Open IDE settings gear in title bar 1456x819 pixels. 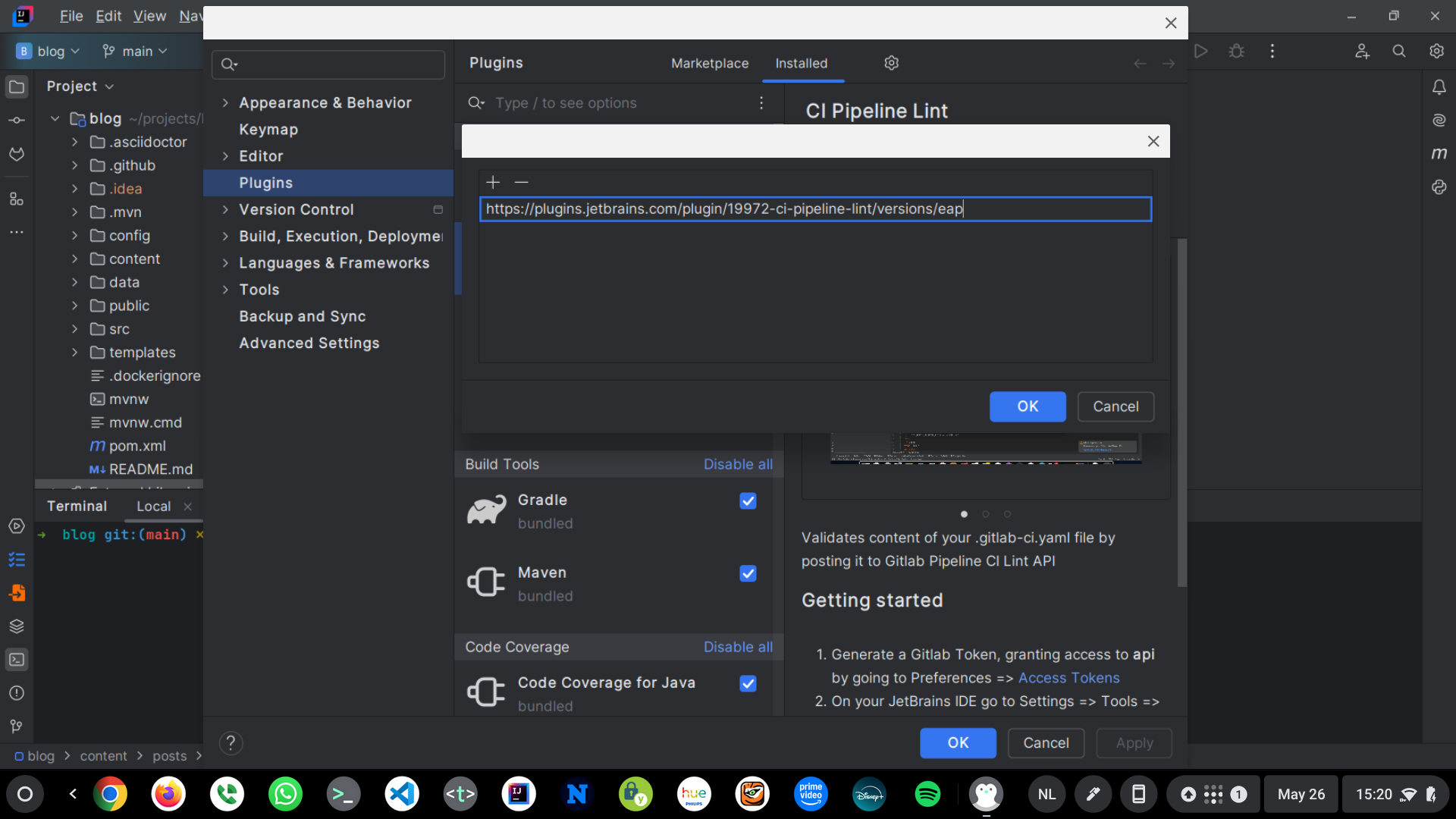[x=1436, y=51]
